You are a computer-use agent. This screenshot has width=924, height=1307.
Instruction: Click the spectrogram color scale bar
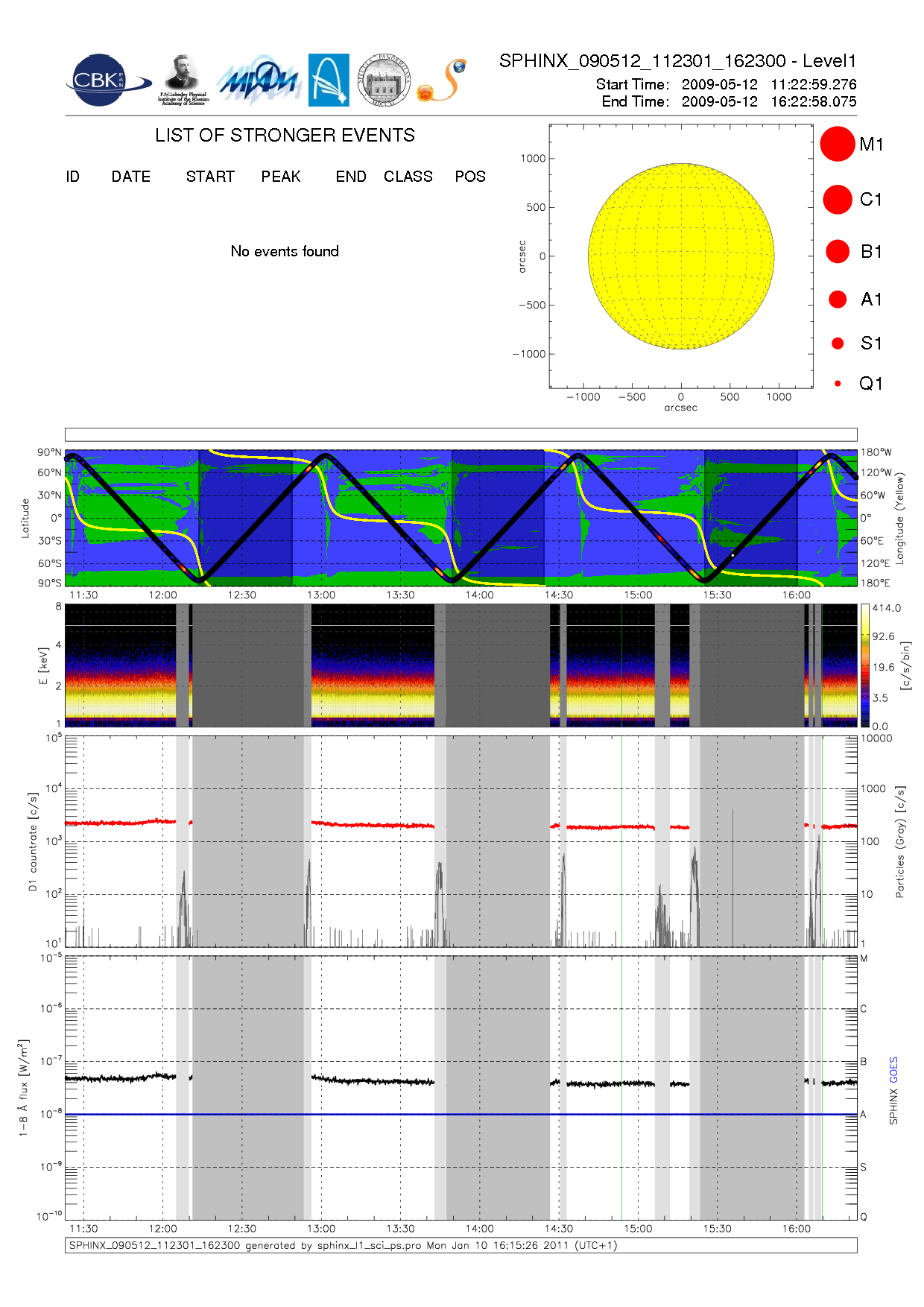[864, 665]
